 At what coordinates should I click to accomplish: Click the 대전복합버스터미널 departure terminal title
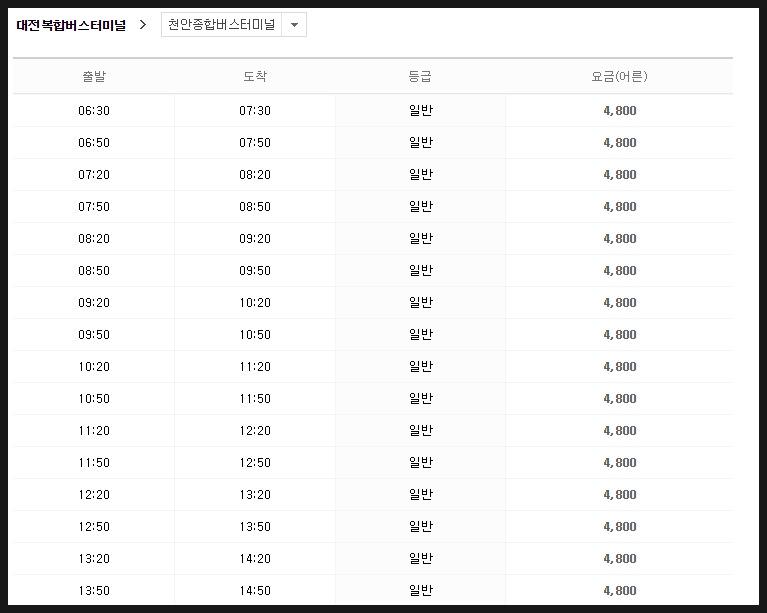pos(71,25)
